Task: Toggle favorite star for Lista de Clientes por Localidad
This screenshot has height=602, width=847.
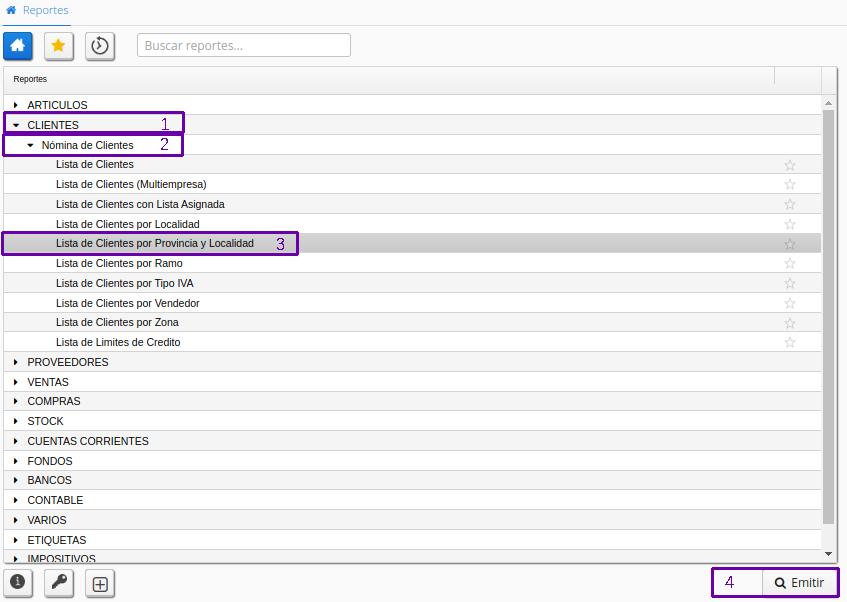Action: click(x=790, y=224)
